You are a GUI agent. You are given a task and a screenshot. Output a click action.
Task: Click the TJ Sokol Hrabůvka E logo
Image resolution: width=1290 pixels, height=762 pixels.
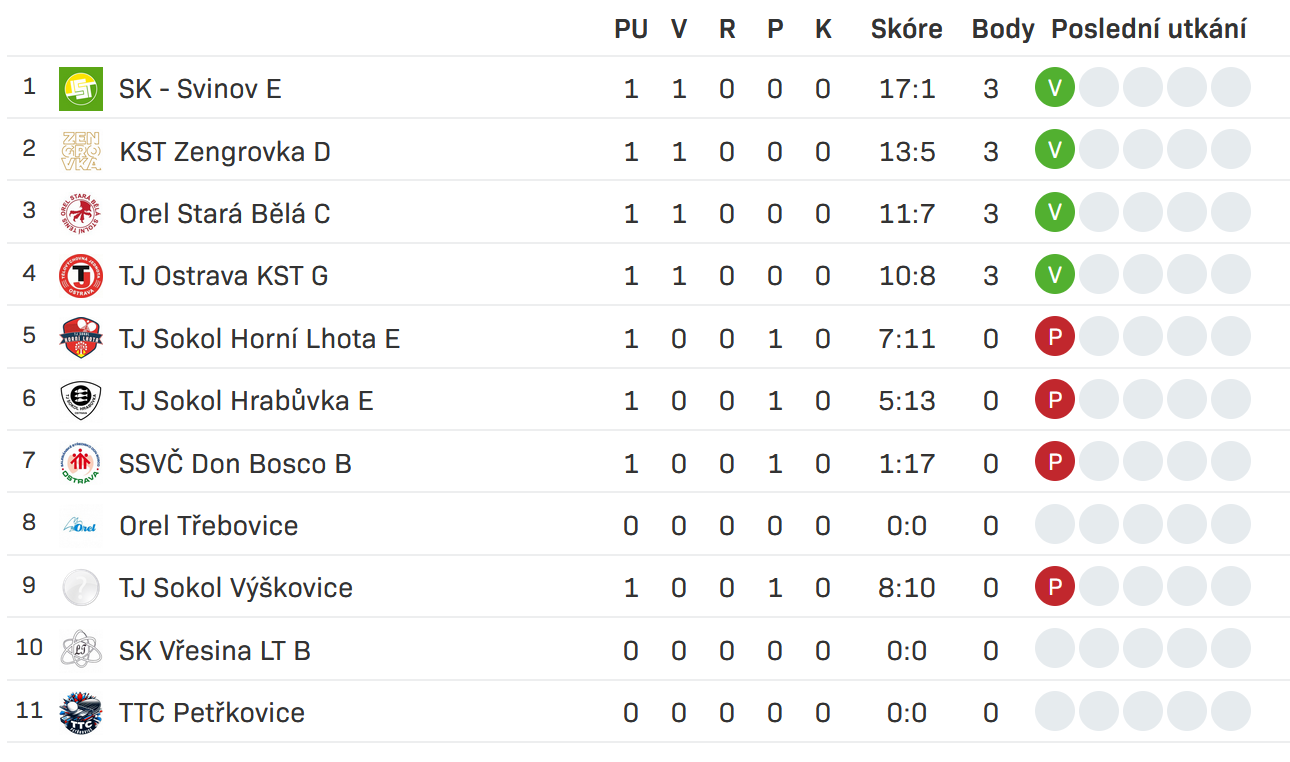click(x=80, y=400)
